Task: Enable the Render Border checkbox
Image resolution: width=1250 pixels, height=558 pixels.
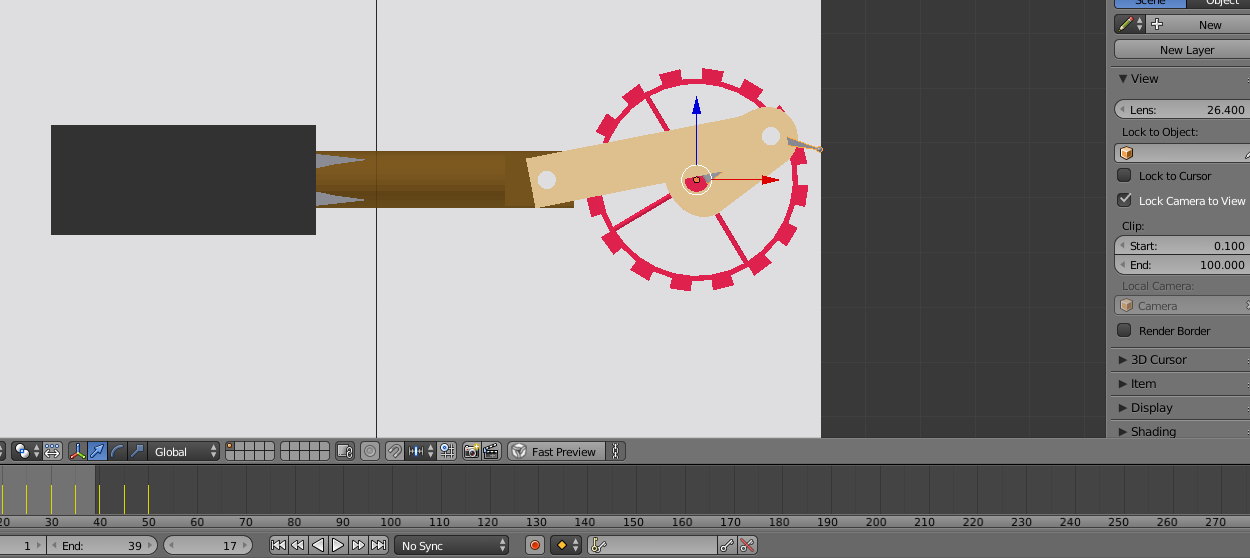Action: tap(1124, 331)
